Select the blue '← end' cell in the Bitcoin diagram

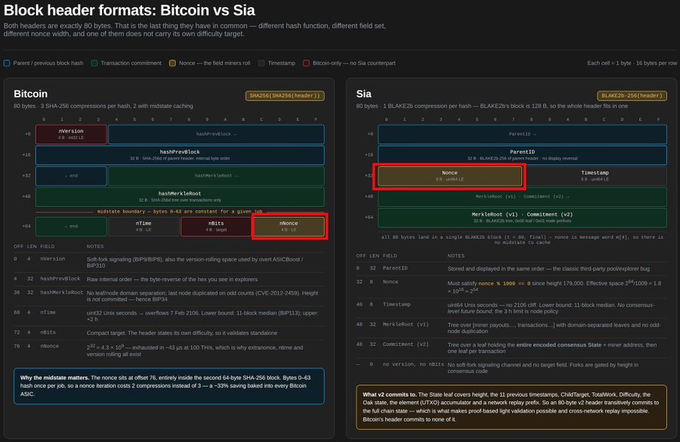click(x=71, y=176)
